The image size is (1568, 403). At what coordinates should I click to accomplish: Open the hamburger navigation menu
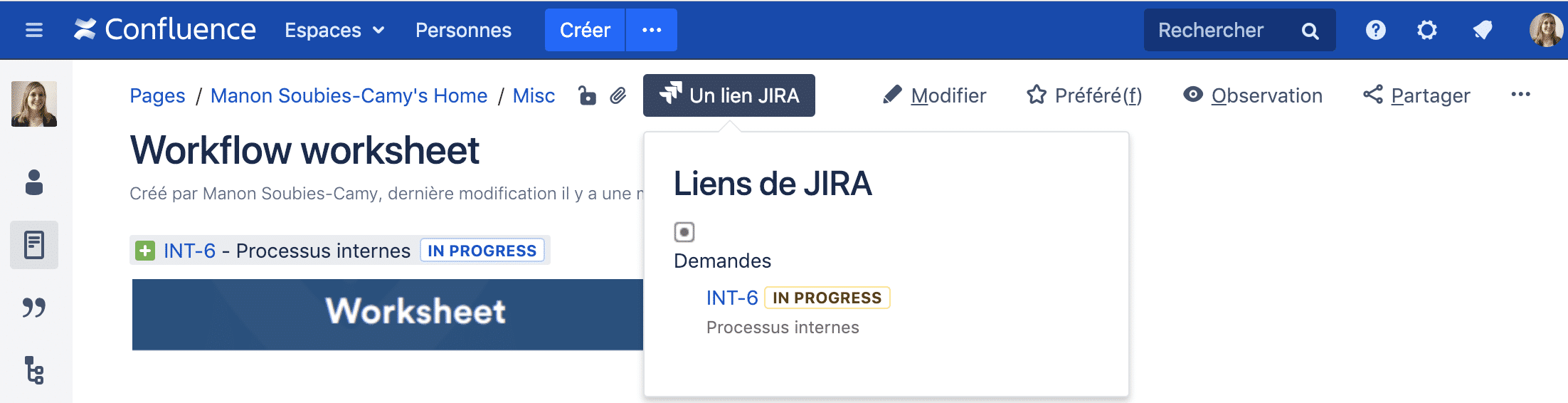click(x=34, y=30)
